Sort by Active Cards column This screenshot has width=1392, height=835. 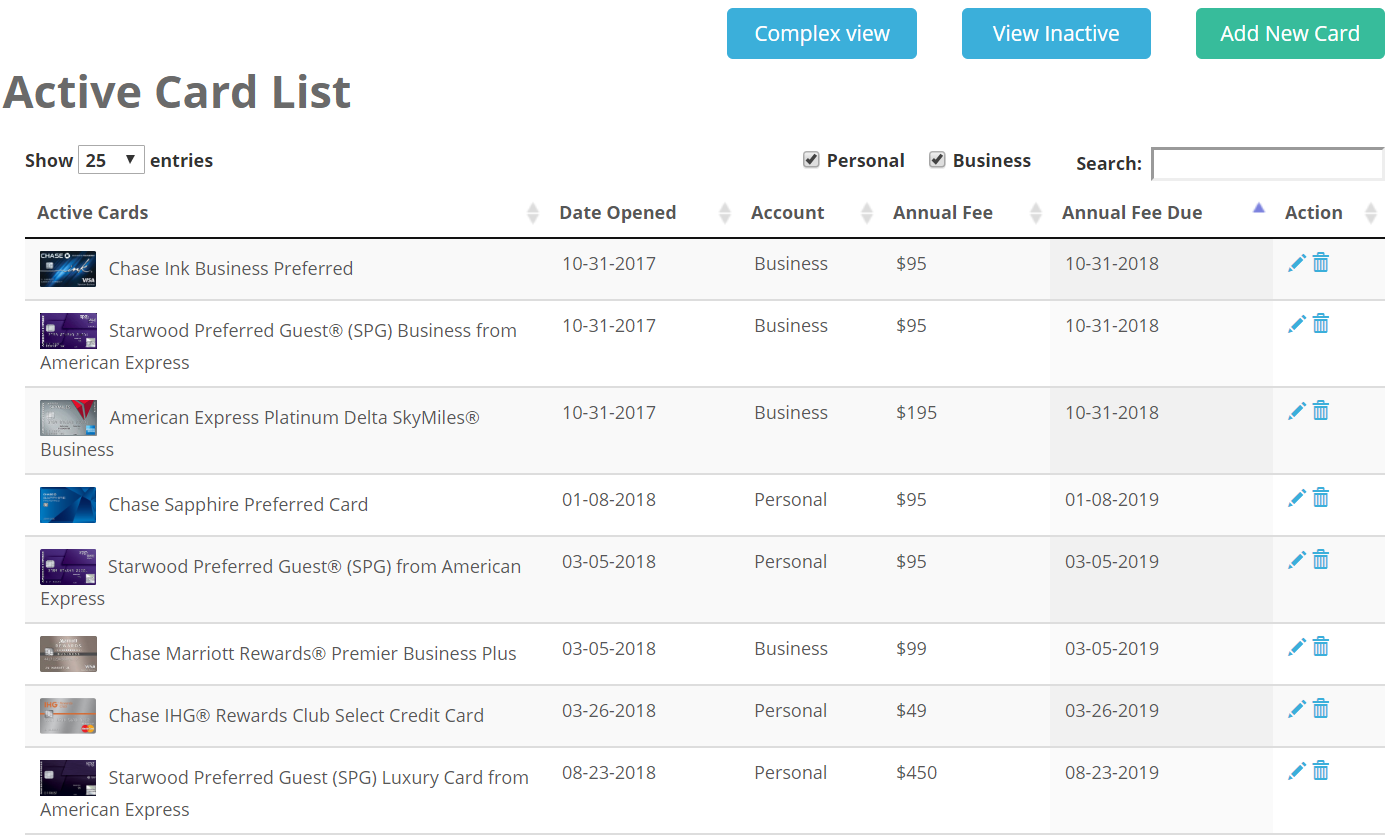(285, 212)
